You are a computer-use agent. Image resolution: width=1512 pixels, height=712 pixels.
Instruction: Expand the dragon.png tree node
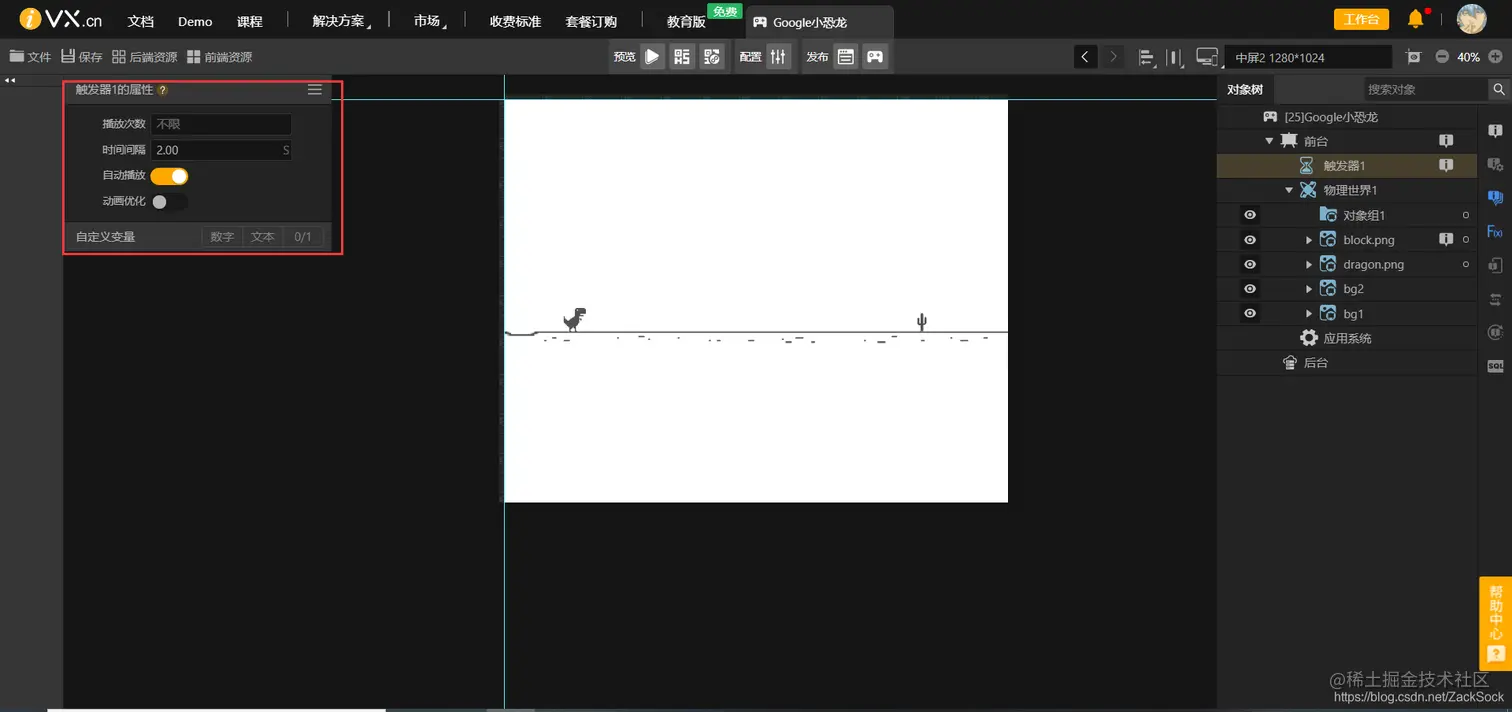pyautogui.click(x=1309, y=264)
